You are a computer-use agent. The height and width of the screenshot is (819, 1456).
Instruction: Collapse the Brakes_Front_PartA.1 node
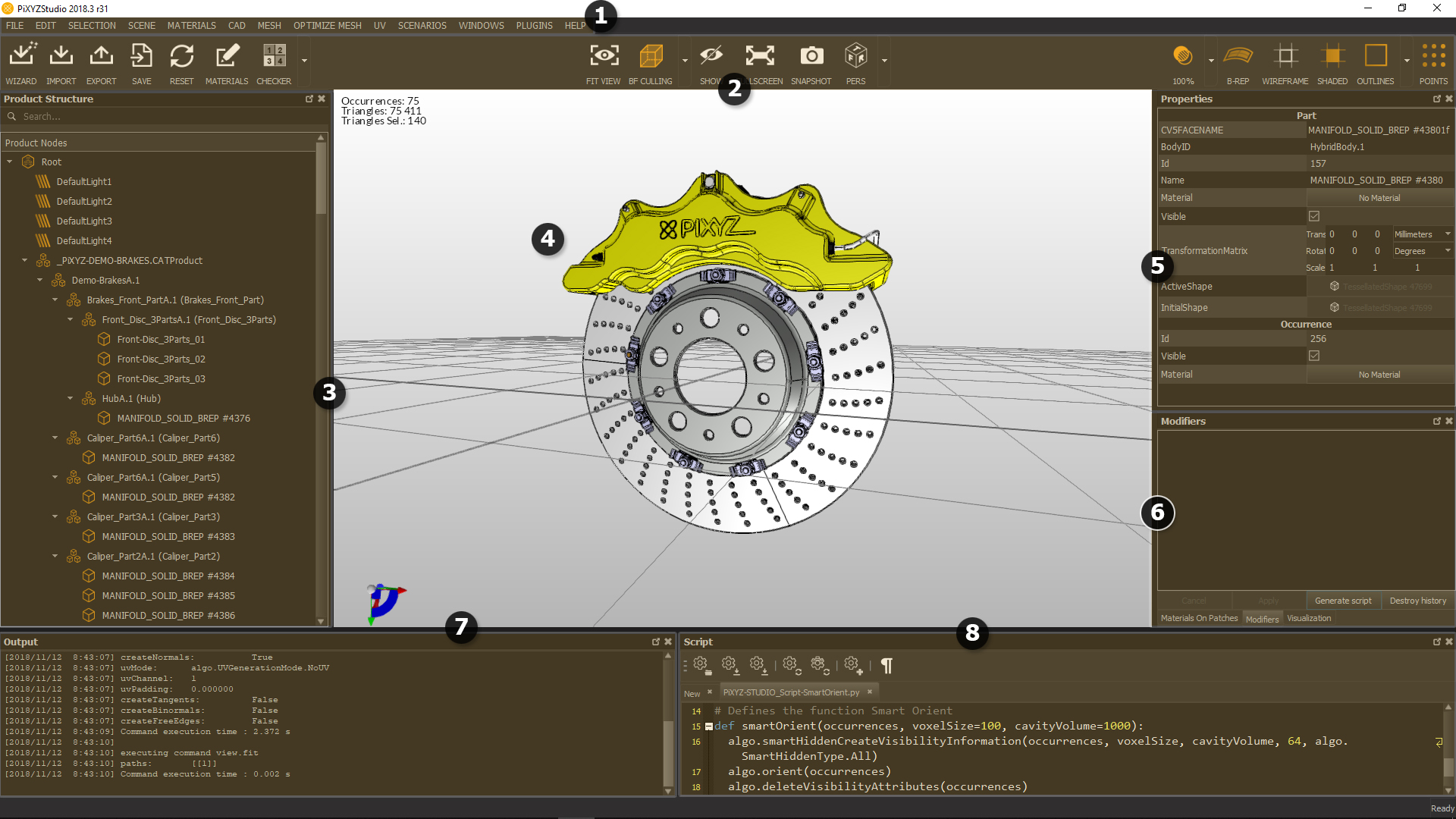[x=55, y=300]
